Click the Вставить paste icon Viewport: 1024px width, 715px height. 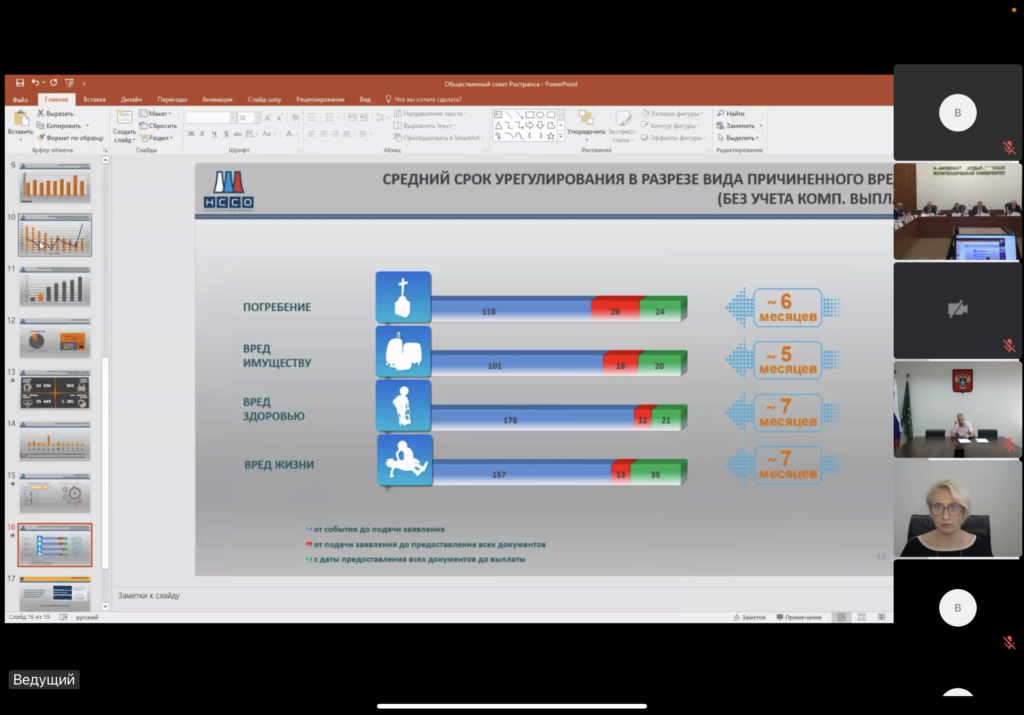21,118
